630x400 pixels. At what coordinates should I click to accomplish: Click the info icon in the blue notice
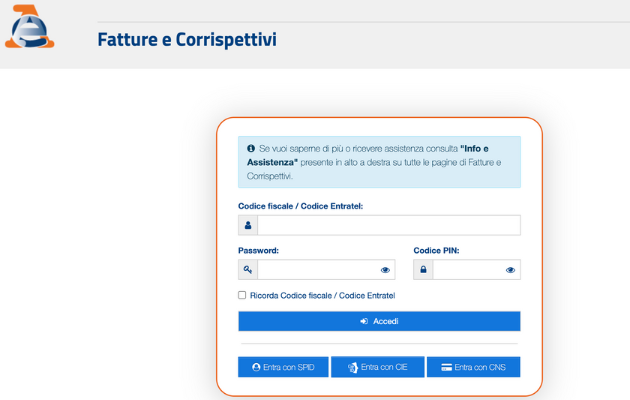tap(251, 148)
